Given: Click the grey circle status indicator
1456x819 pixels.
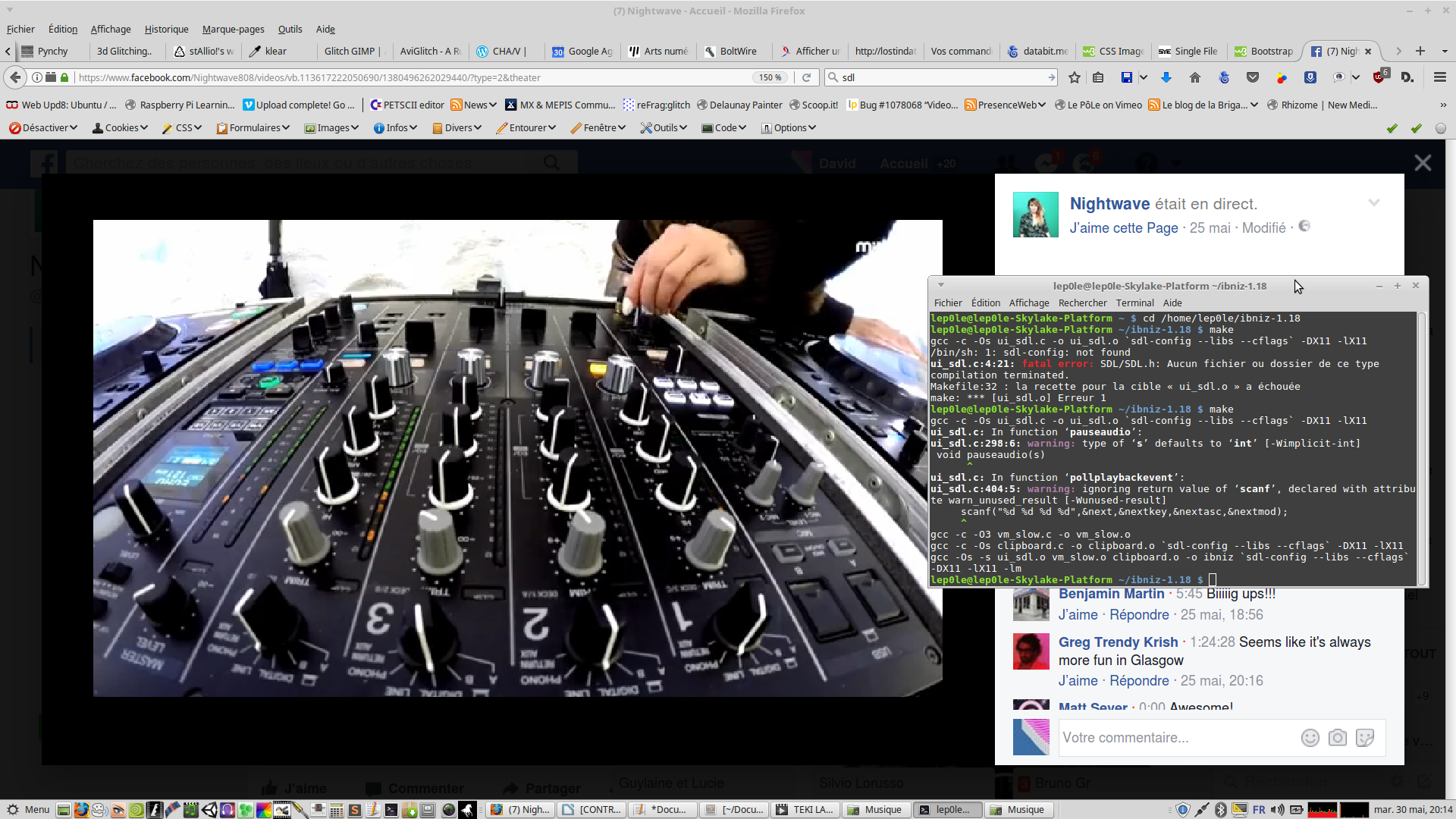Looking at the screenshot, I should click(x=1441, y=128).
